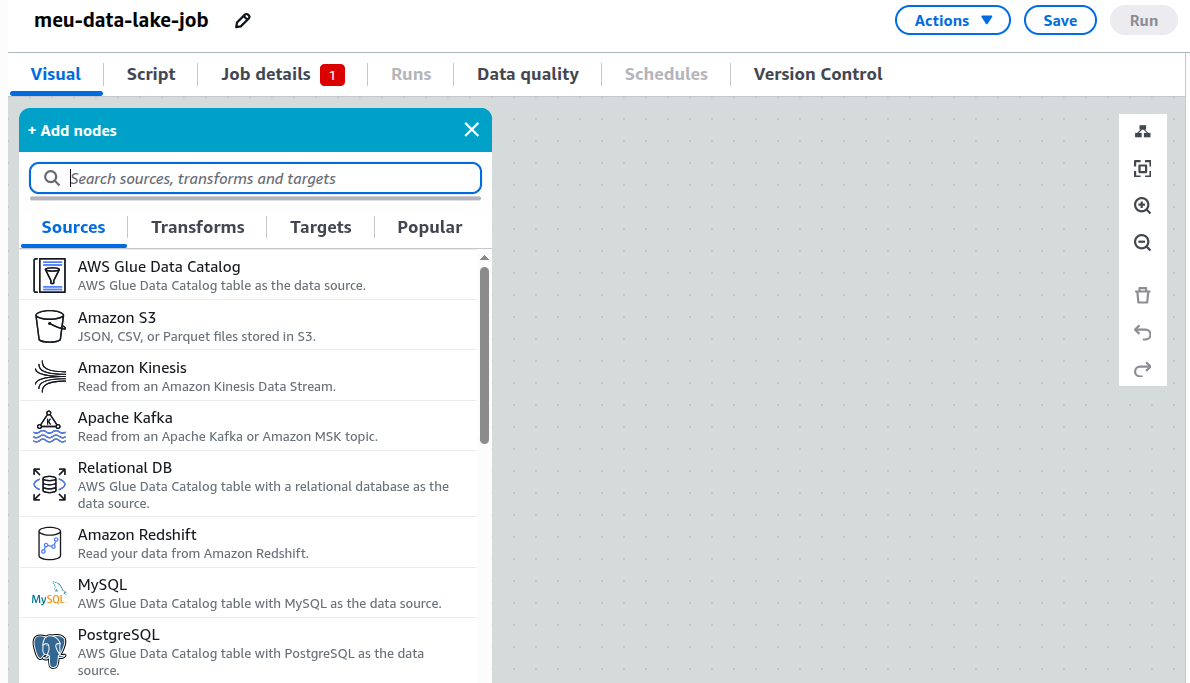The height and width of the screenshot is (683, 1190).
Task: Open the Version Control tab
Action: click(x=817, y=74)
